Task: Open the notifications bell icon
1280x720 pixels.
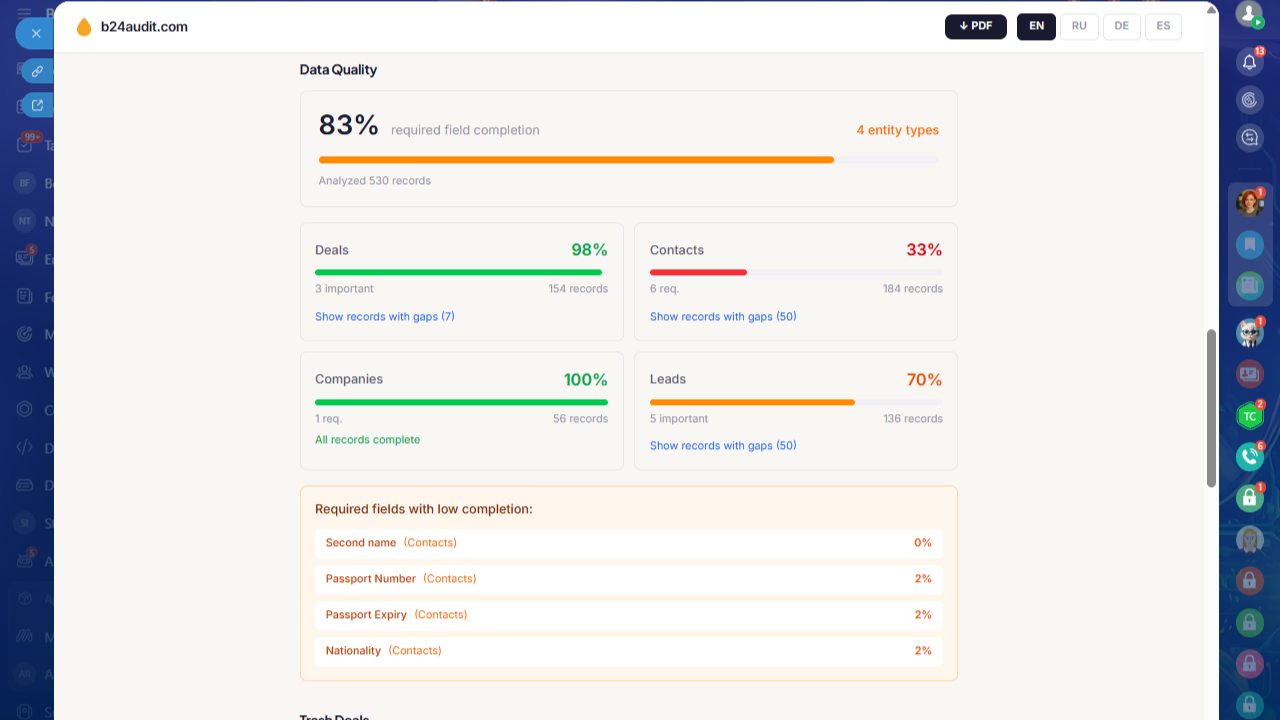Action: click(1249, 62)
